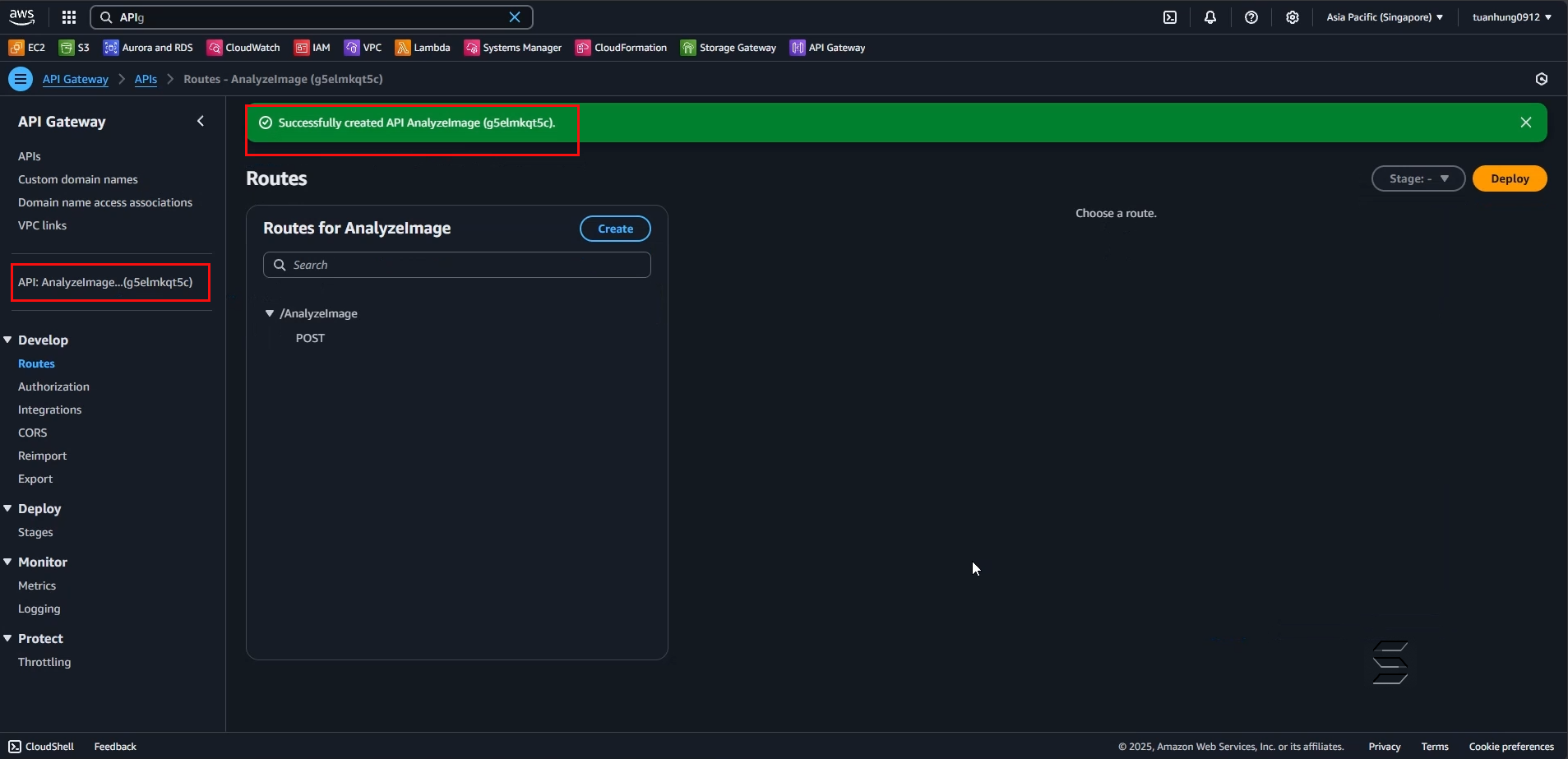Open Custom domain names
Viewport: 1568px width, 759px height.
point(78,179)
